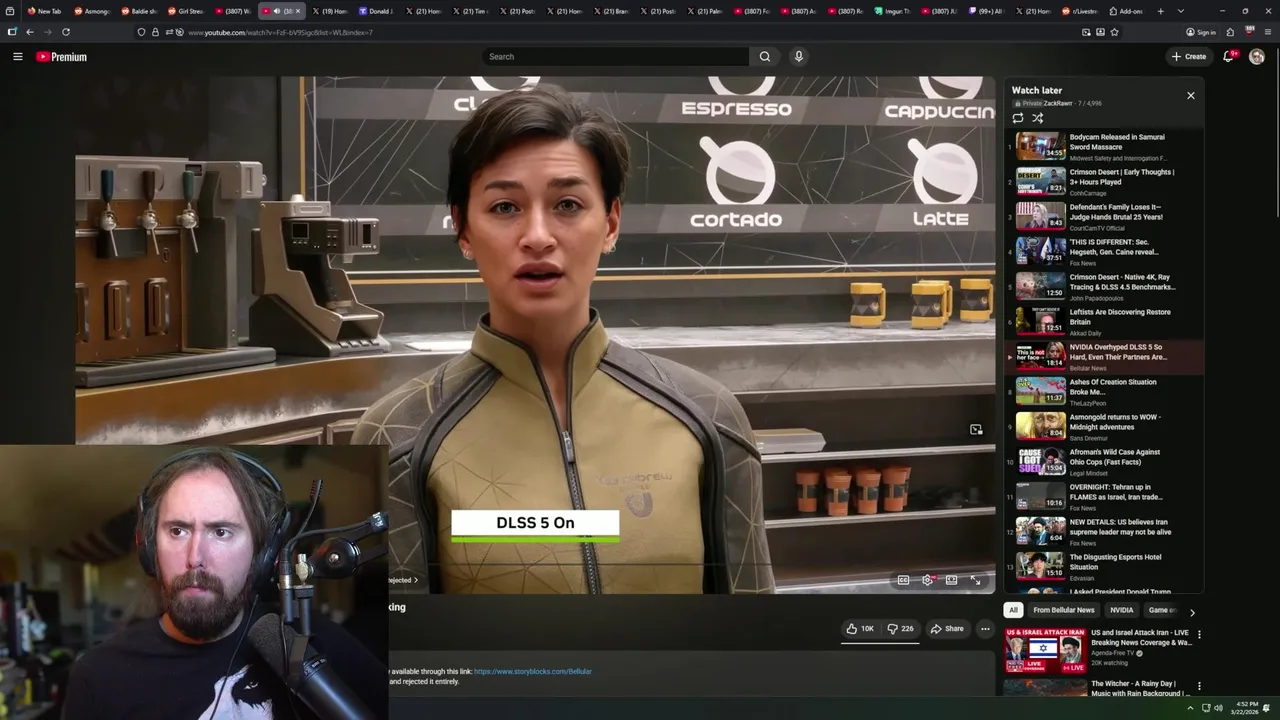
Task: Close the Watch later playlist panel
Action: pos(1190,95)
